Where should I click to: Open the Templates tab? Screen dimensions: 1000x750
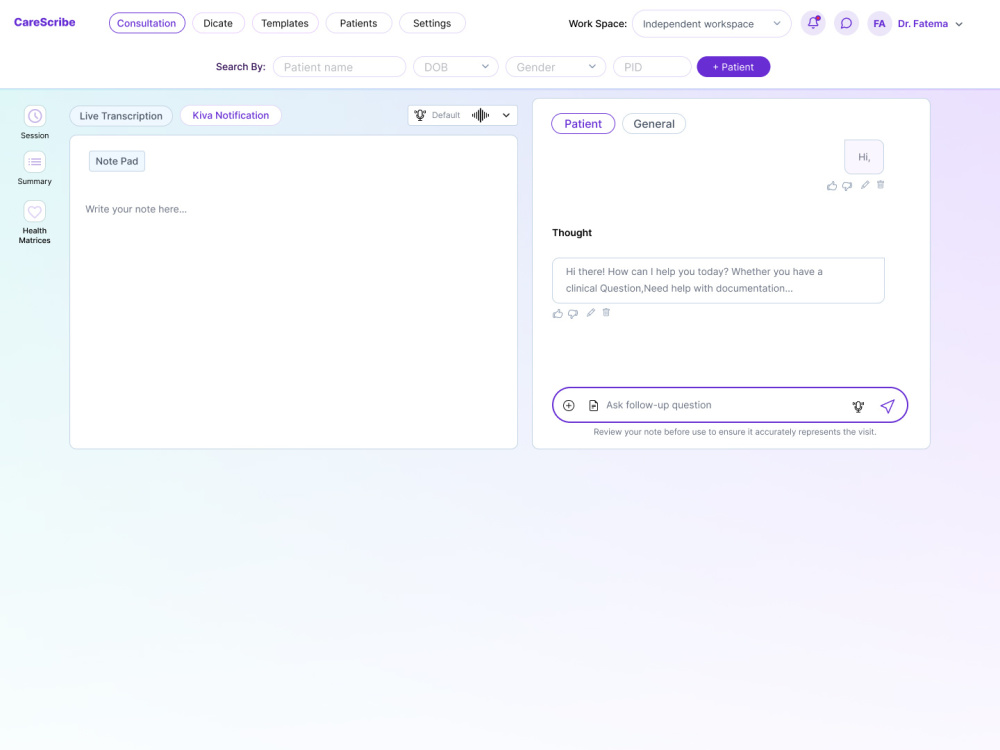pyautogui.click(x=285, y=23)
